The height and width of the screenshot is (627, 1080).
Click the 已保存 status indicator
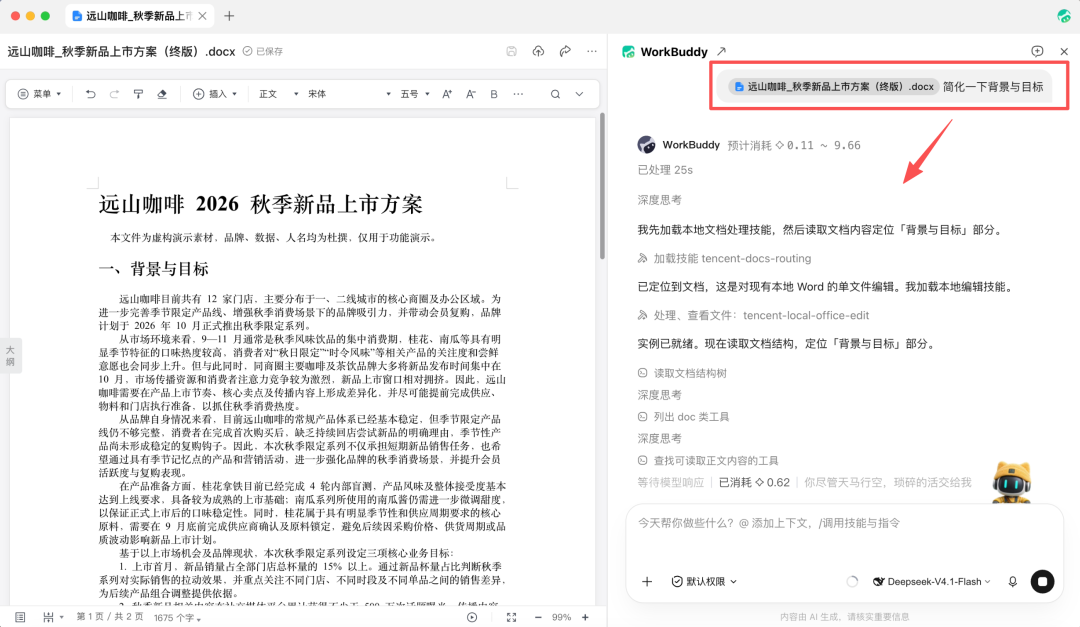(262, 52)
